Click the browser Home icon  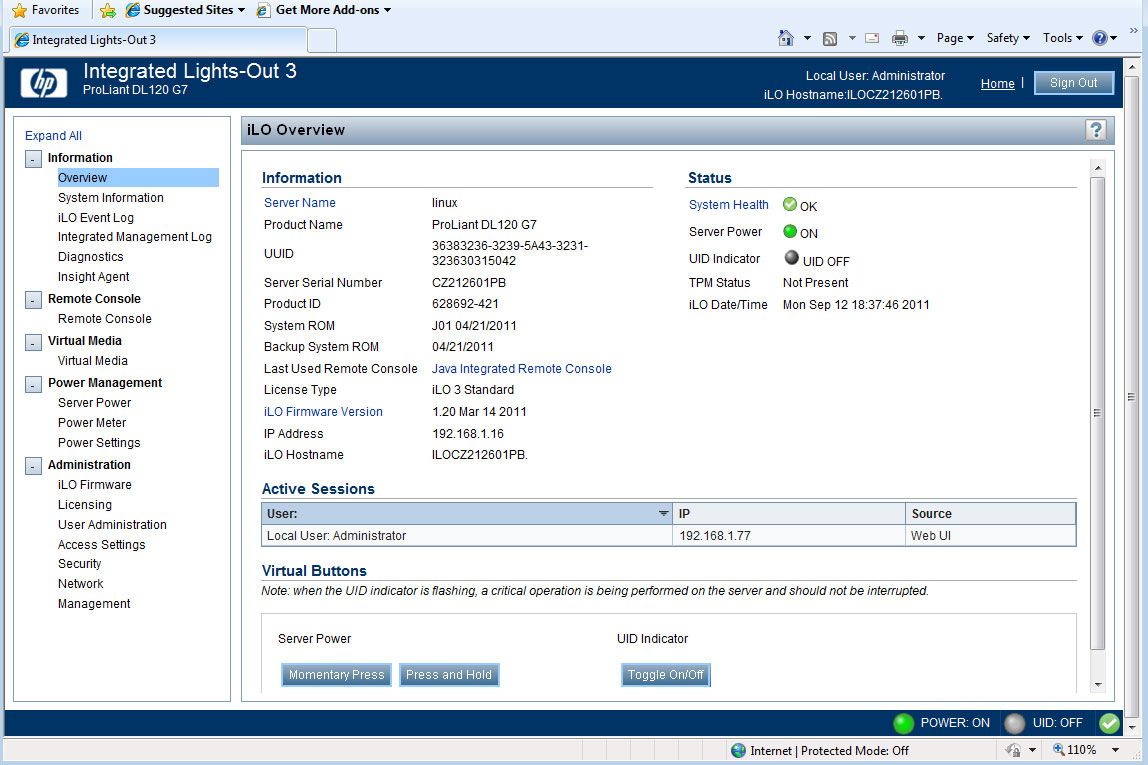point(786,38)
